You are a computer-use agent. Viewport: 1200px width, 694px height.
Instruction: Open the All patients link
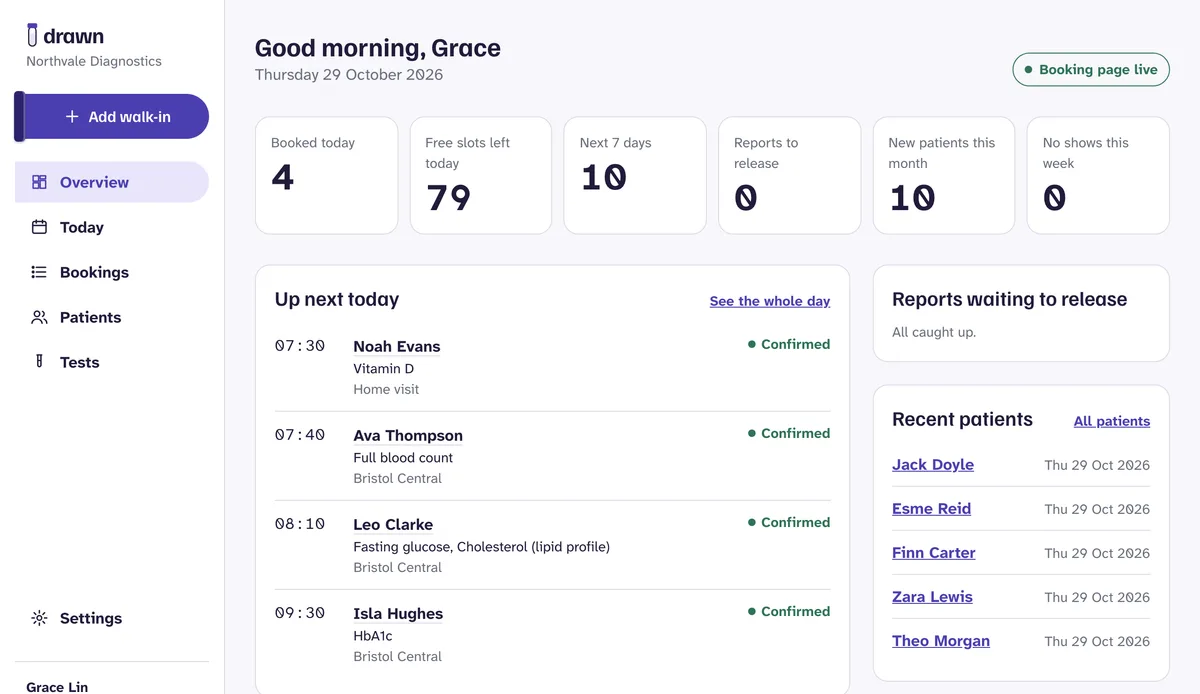click(1112, 421)
